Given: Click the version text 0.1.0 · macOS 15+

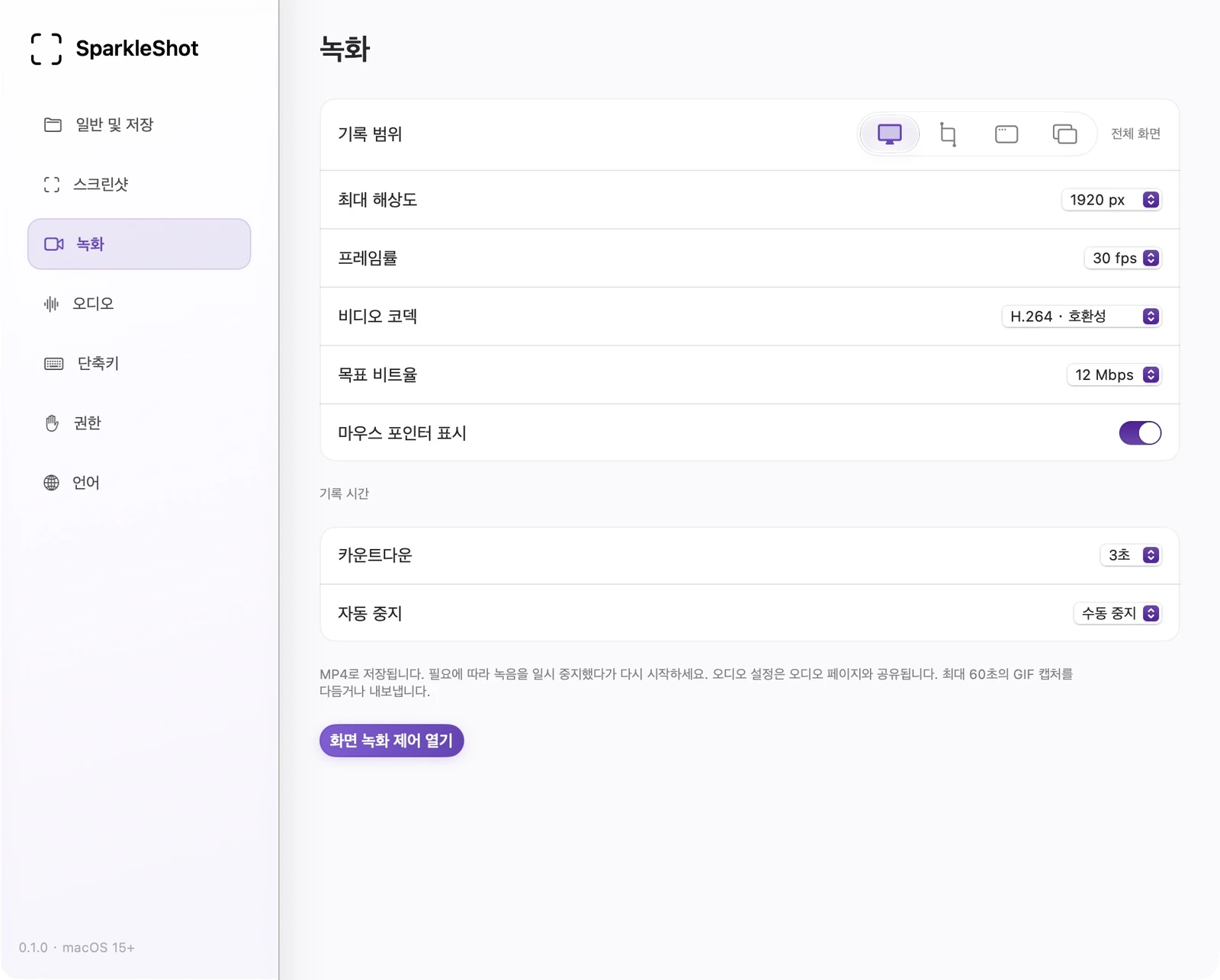Looking at the screenshot, I should coord(77,948).
